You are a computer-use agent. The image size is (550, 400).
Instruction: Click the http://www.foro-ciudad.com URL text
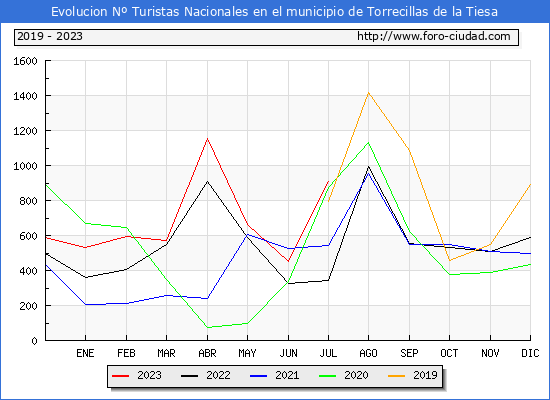(434, 36)
